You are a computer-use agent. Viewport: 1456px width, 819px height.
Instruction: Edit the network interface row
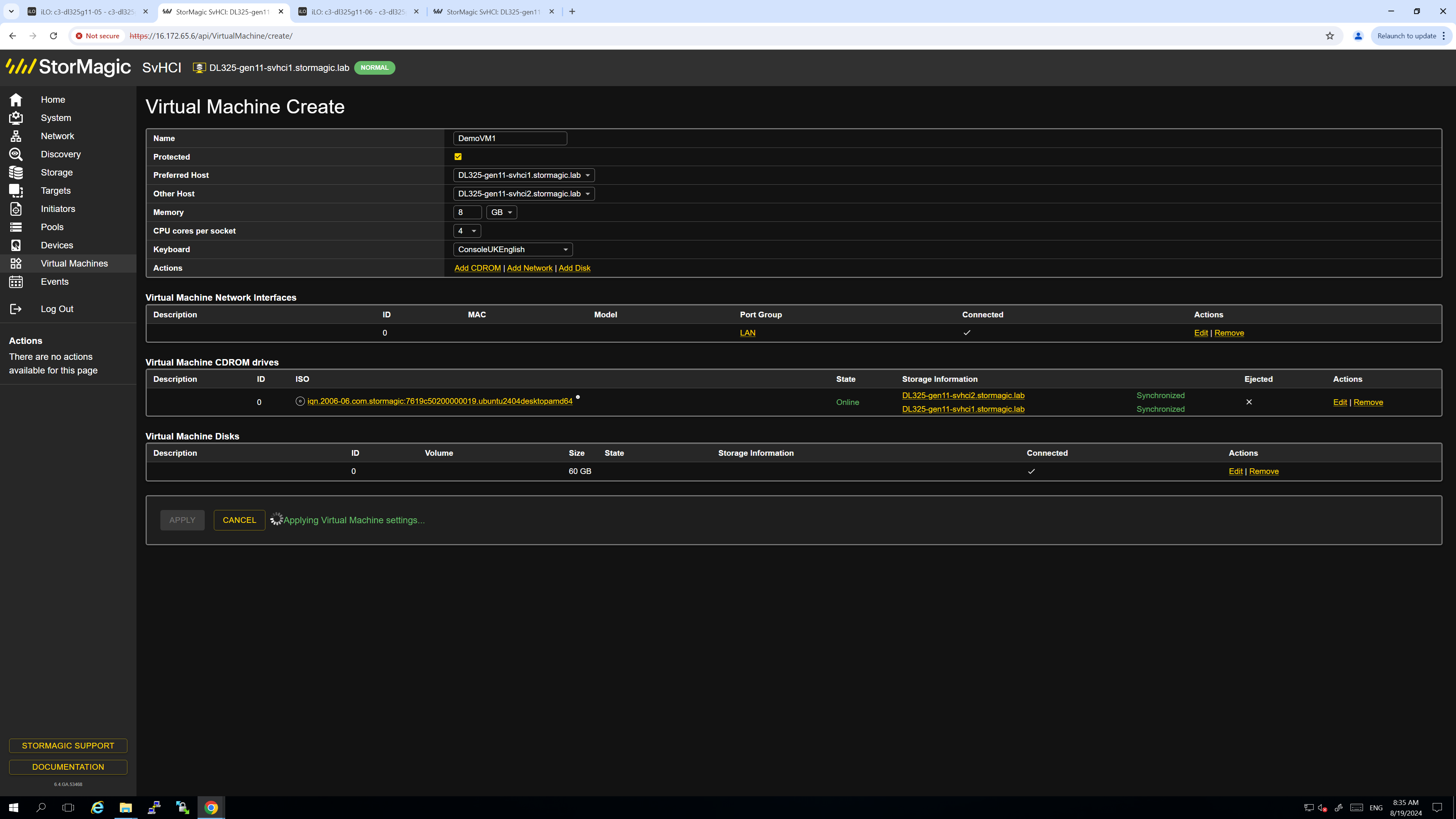[x=1201, y=333]
